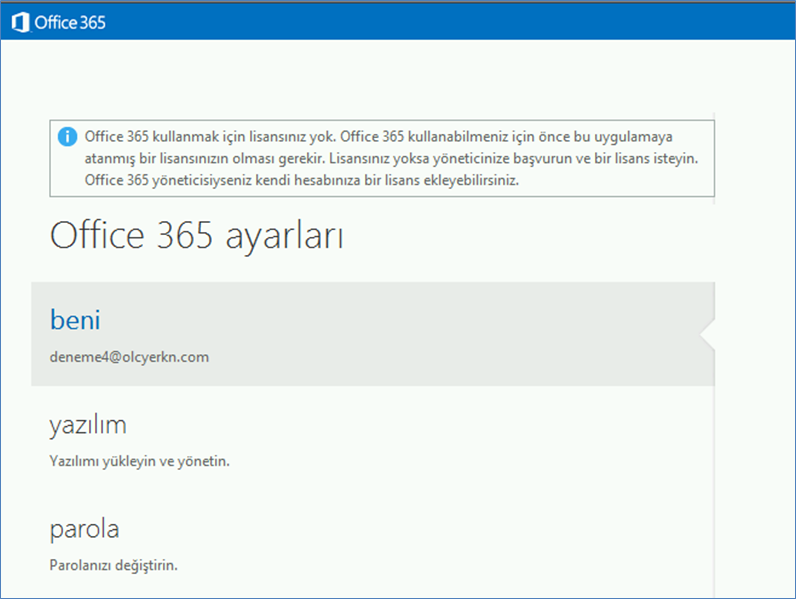Click the license warning message text
This screenshot has width=796, height=599.
pyautogui.click(x=391, y=158)
